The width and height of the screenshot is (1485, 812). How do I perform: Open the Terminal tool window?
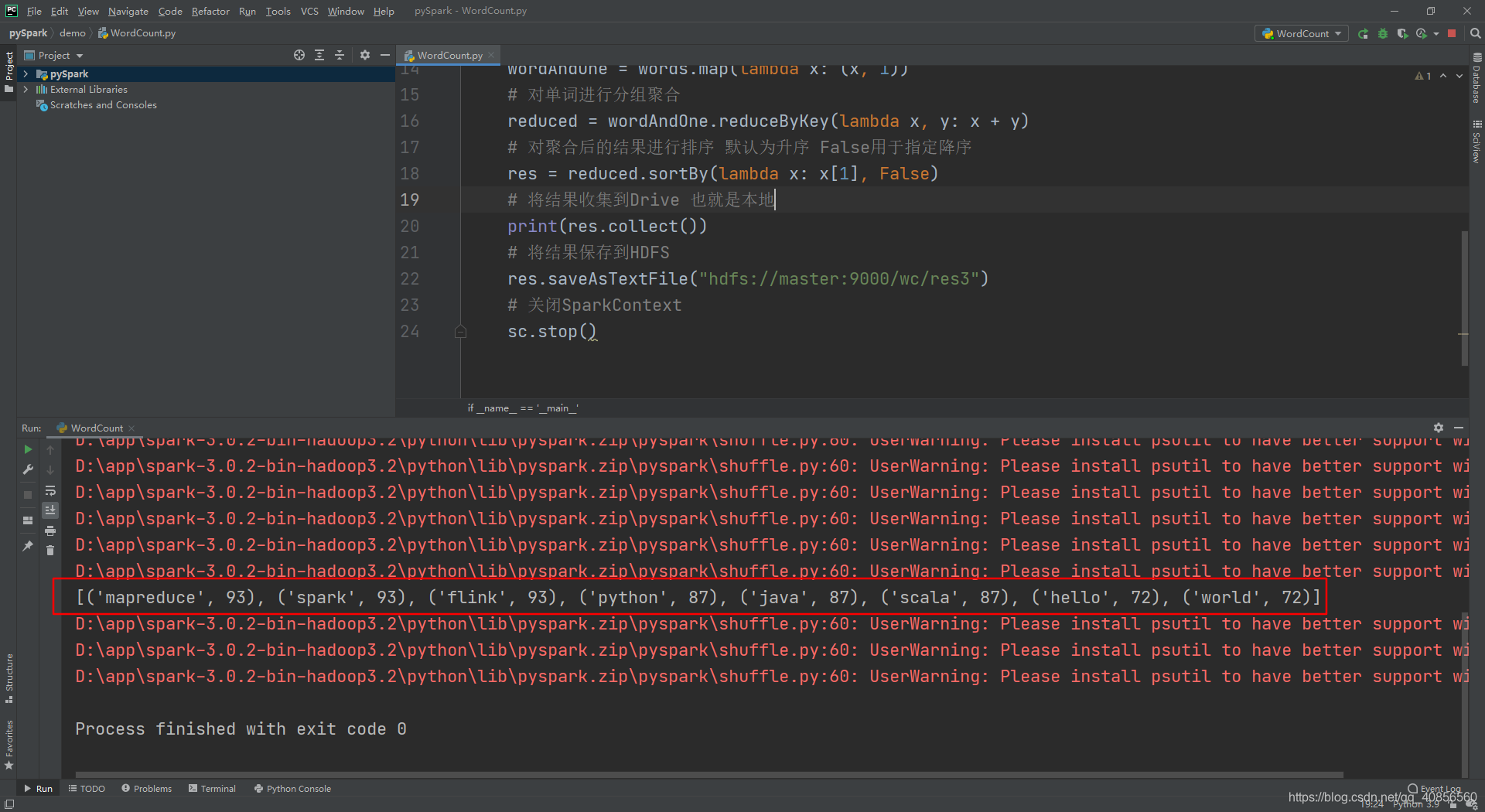click(212, 789)
